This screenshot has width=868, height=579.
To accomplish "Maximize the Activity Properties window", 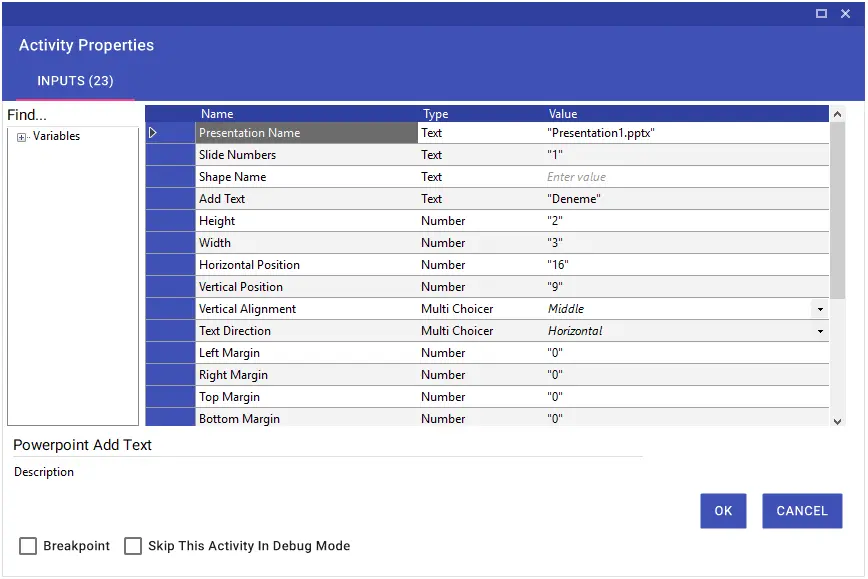I will point(822,14).
